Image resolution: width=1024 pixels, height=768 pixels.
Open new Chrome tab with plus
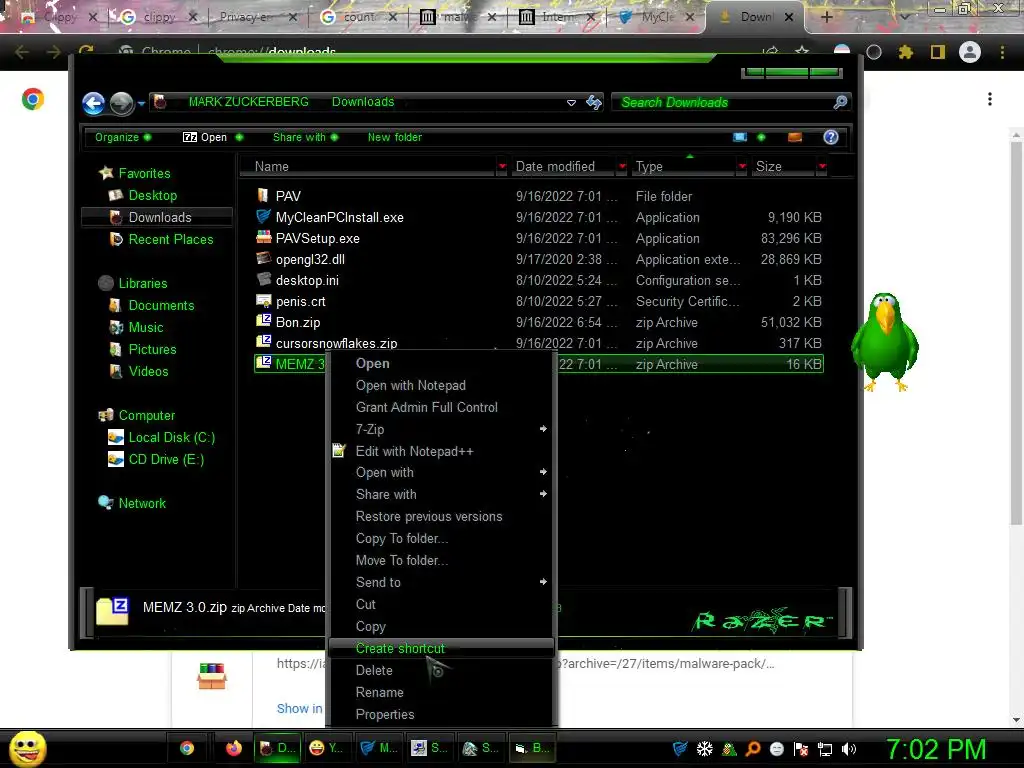point(826,17)
